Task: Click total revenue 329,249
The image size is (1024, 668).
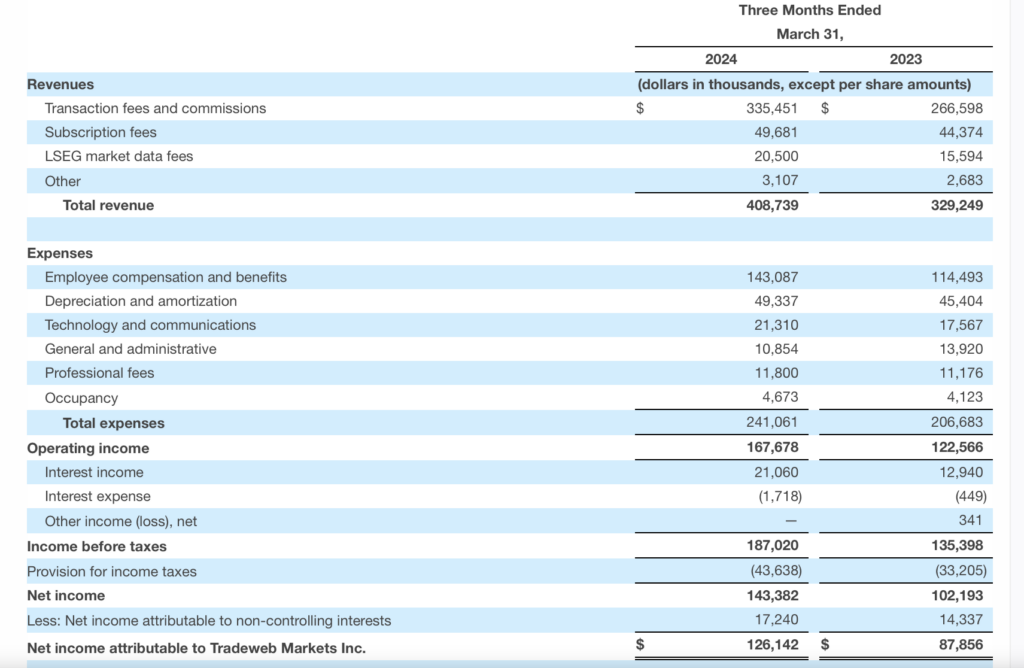Action: pyautogui.click(x=957, y=206)
